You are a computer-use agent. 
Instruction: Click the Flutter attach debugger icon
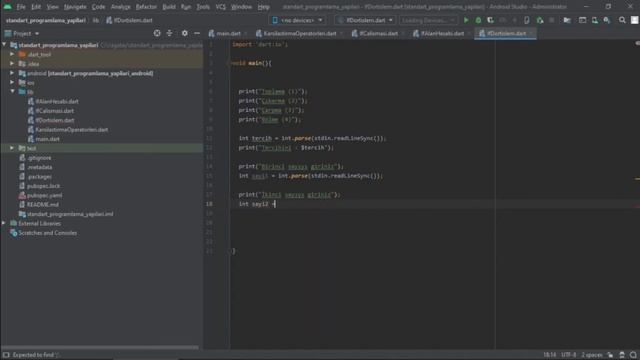[x=540, y=20]
